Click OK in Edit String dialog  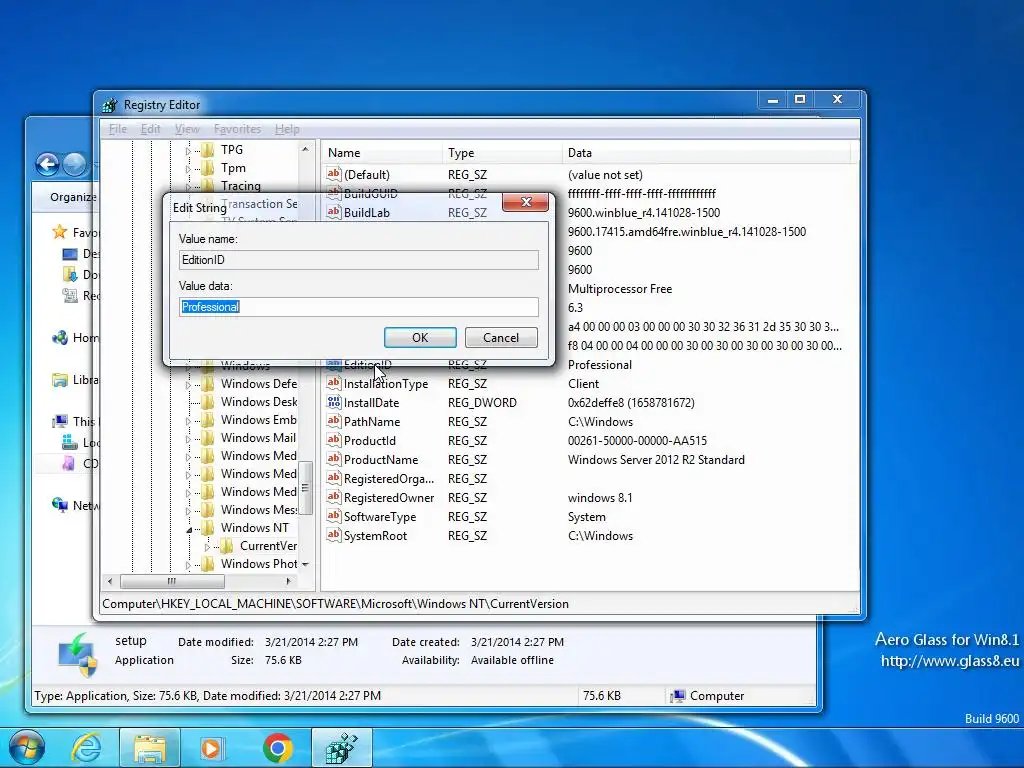tap(420, 338)
